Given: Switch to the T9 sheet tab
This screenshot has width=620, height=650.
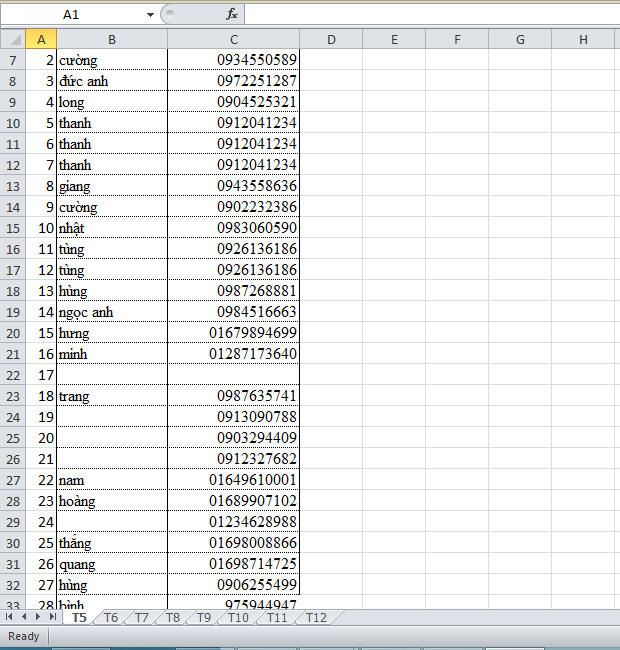Looking at the screenshot, I should tap(204, 618).
